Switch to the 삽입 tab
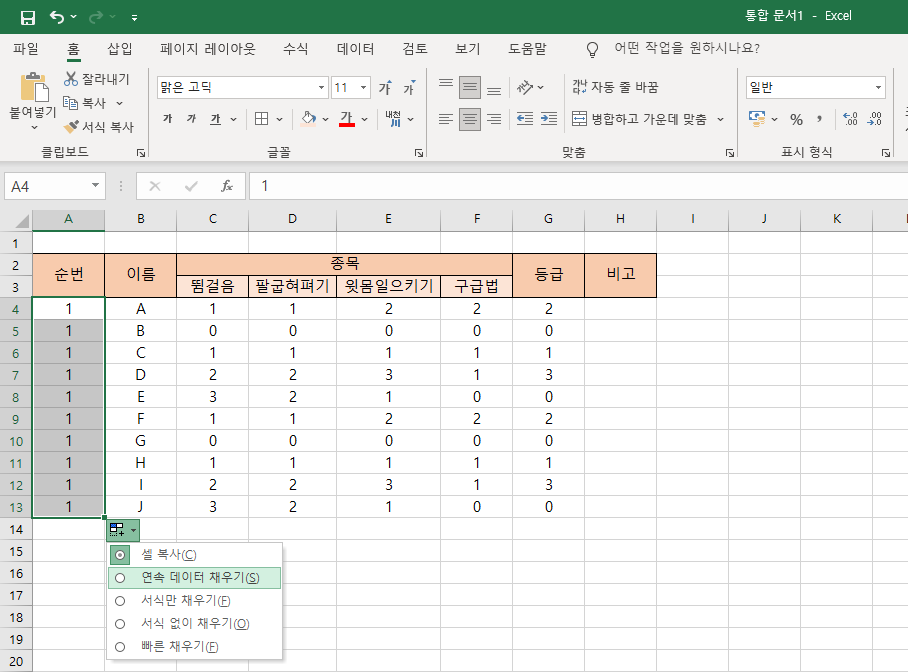Screen dimensions: 908x672 [x=120, y=49]
